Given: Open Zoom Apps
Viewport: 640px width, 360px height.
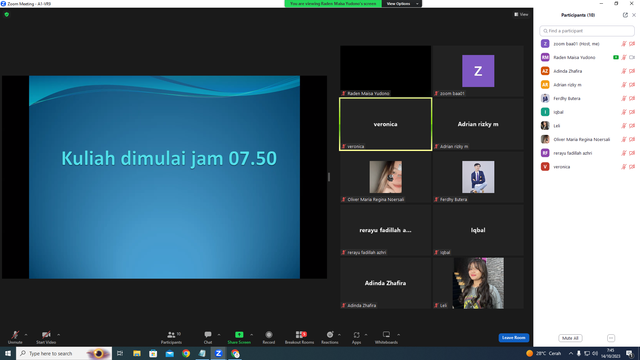Looking at the screenshot, I should pos(356,337).
